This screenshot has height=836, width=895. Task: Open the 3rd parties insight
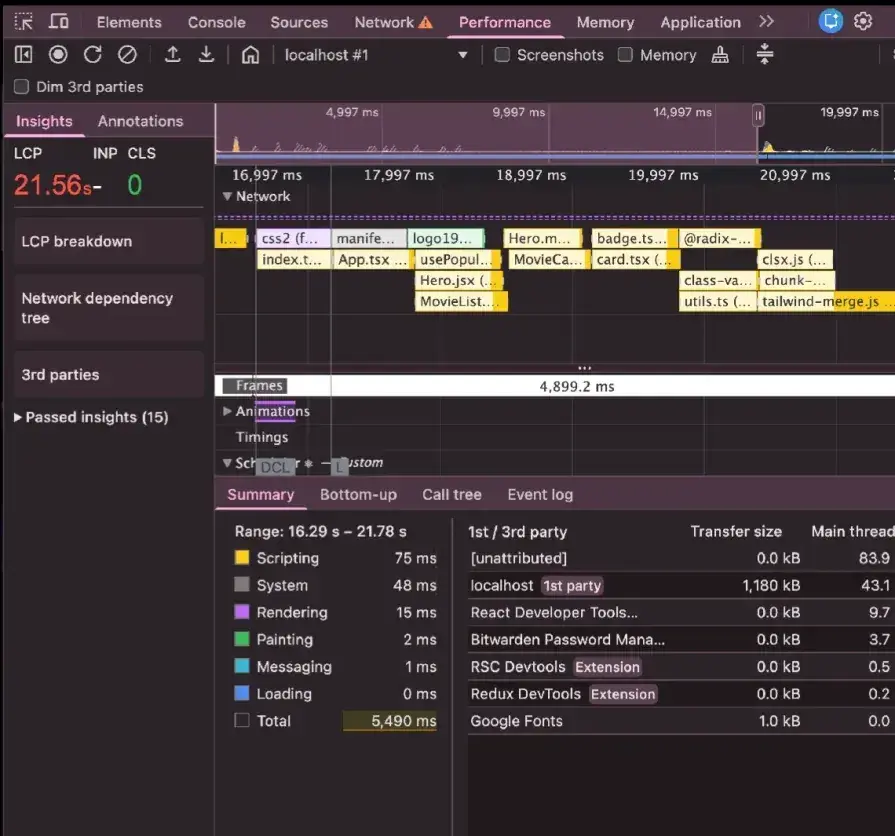(x=109, y=375)
